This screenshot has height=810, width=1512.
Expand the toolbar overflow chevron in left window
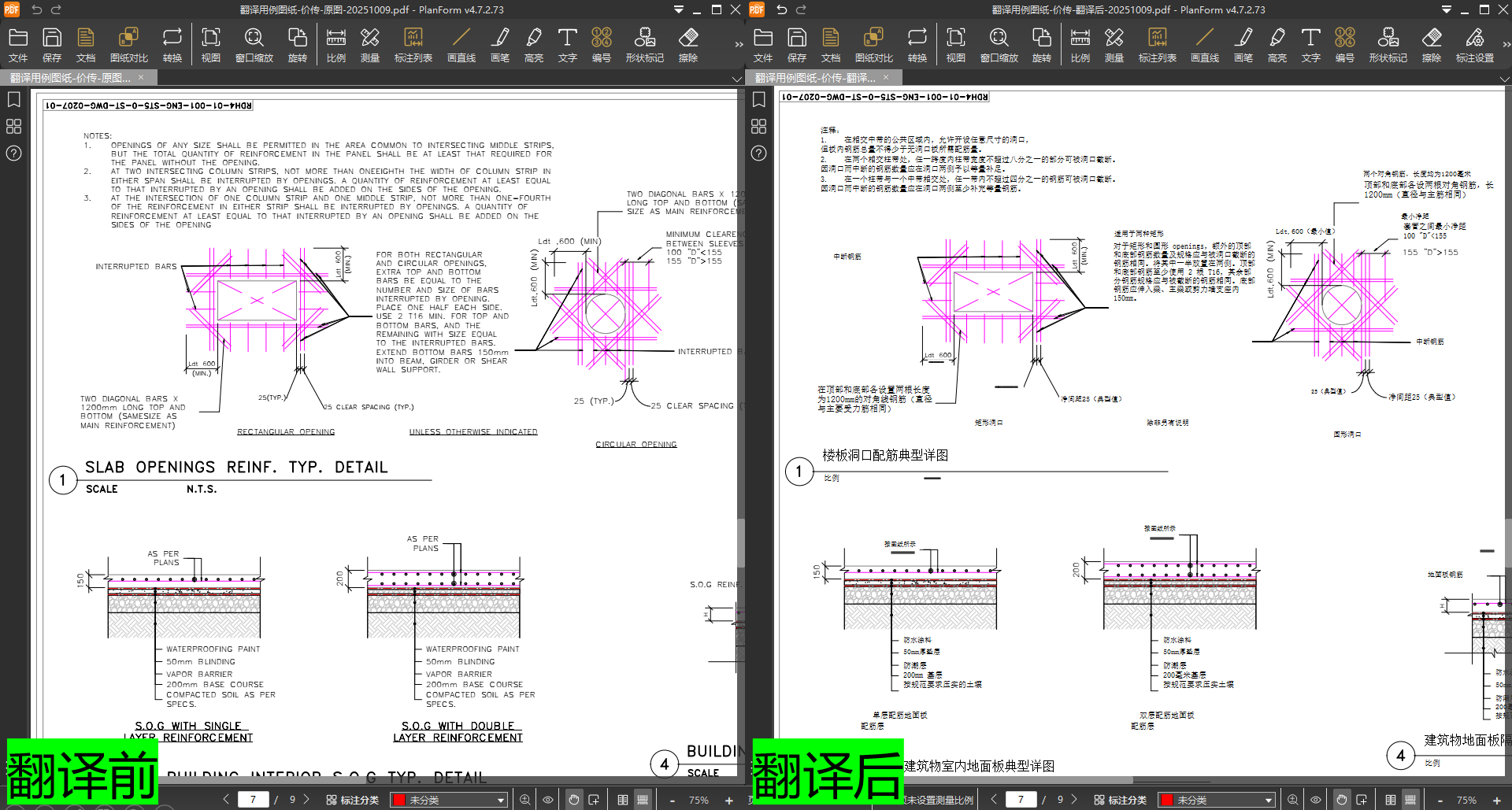pos(738,45)
